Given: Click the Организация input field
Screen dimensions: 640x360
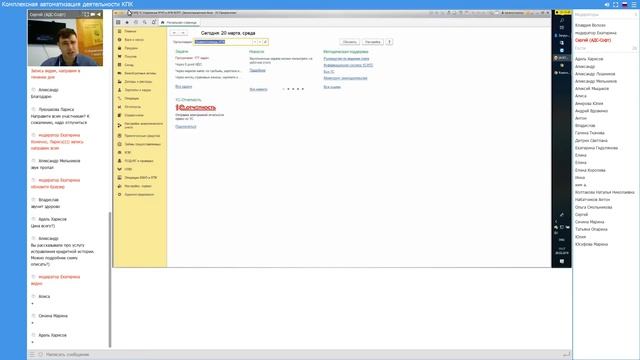Looking at the screenshot, I should click(x=223, y=42).
